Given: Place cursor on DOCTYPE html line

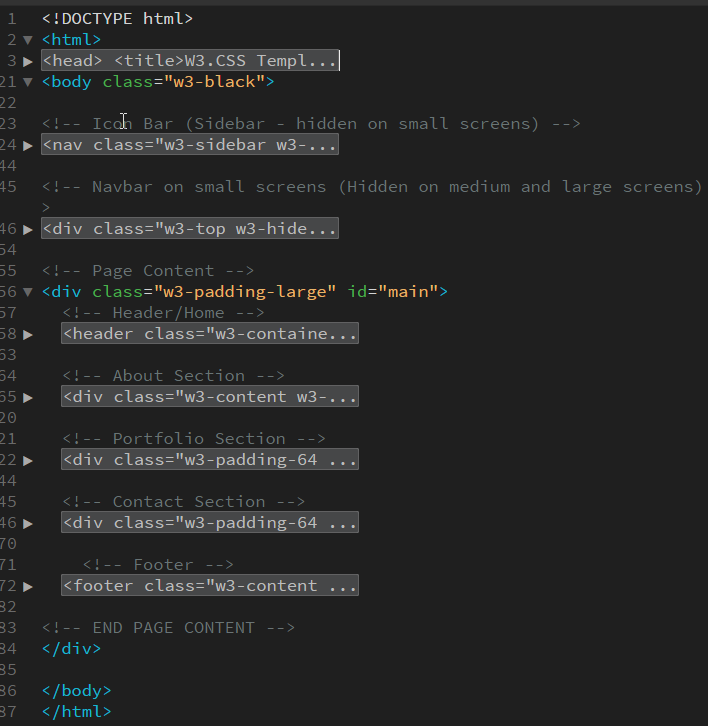Looking at the screenshot, I should (117, 18).
